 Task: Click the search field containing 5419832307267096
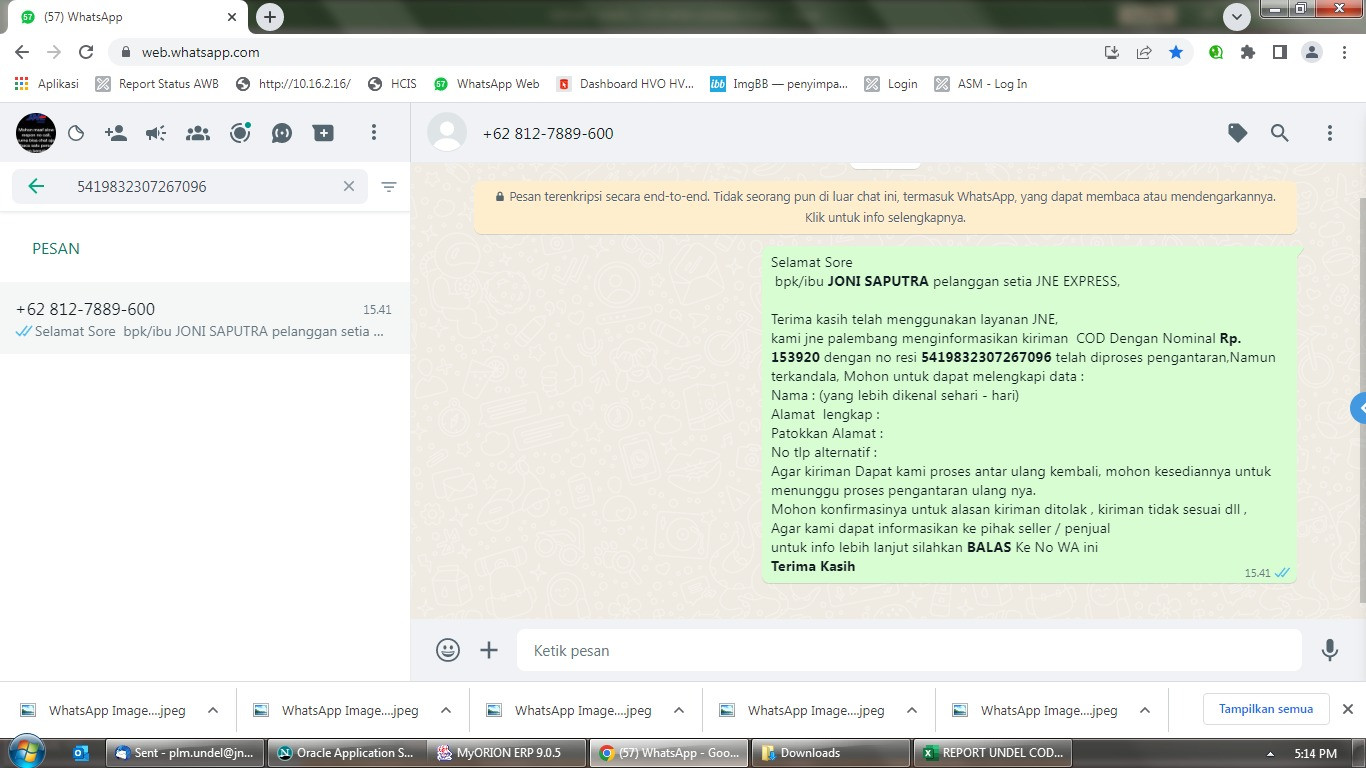(190, 186)
